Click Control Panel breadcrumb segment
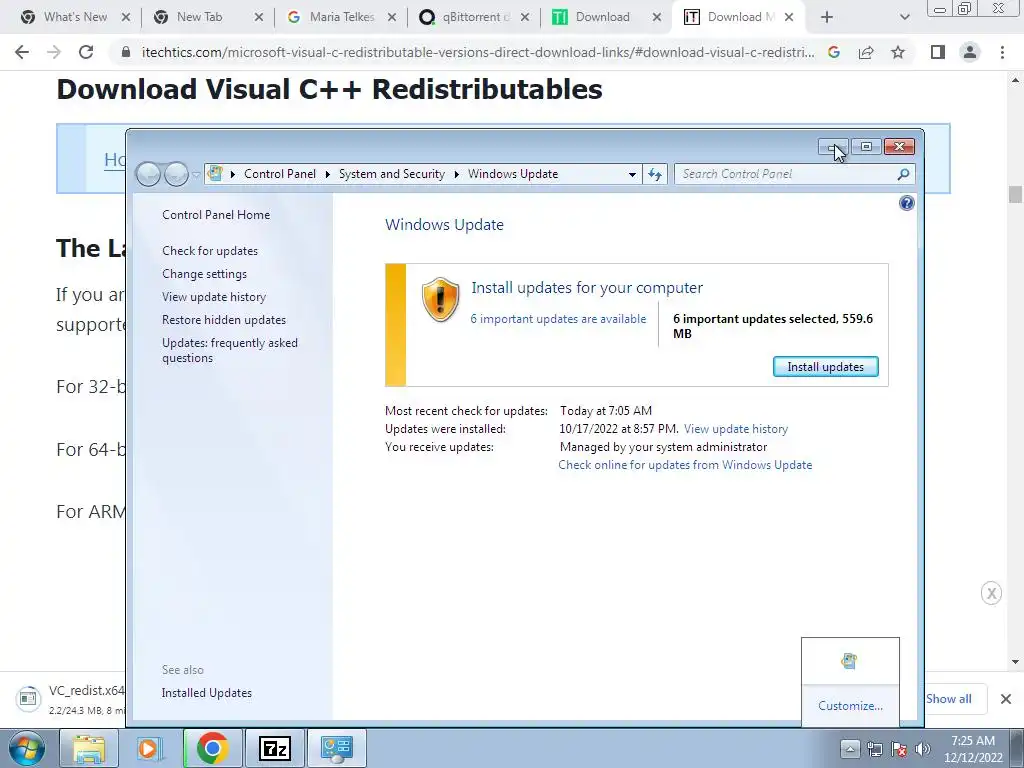 (x=280, y=174)
